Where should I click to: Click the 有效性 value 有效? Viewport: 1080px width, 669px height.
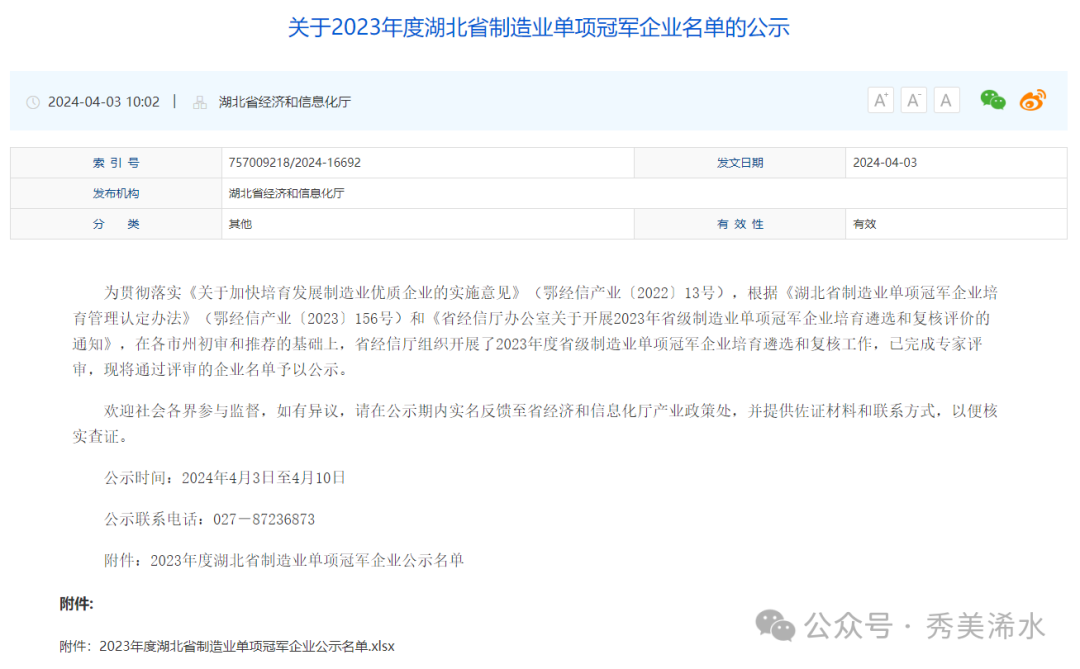[x=864, y=224]
